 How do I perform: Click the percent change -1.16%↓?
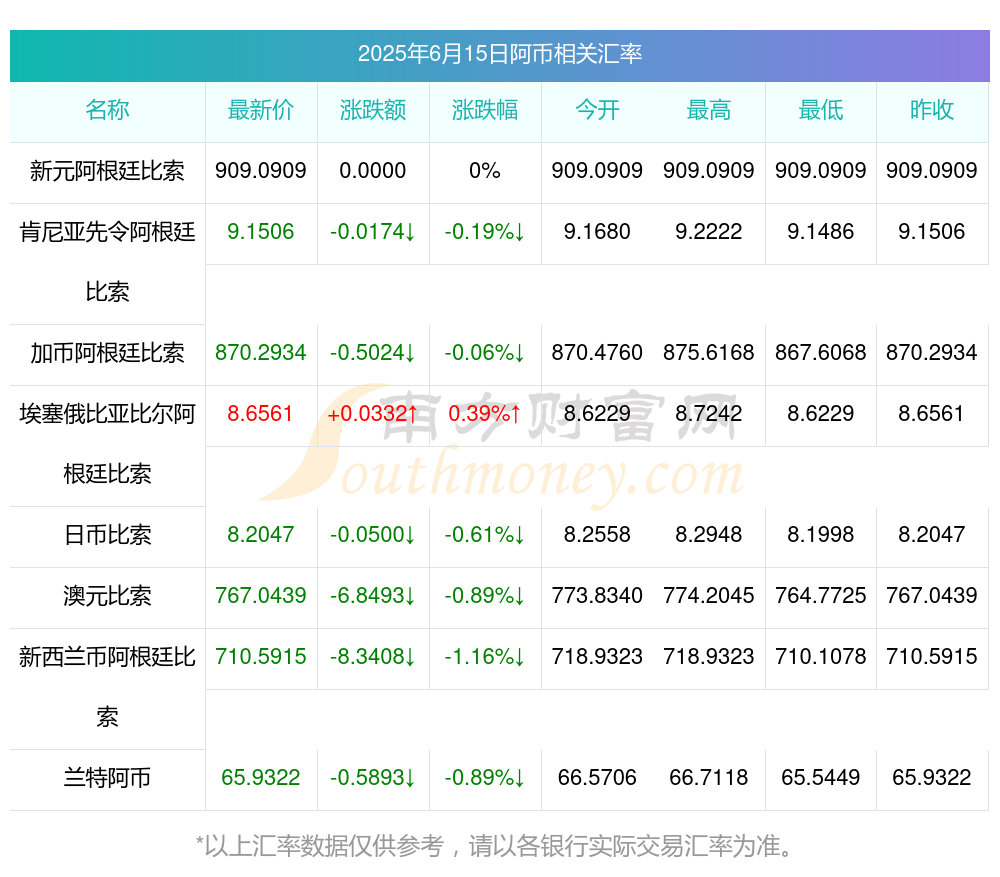click(485, 656)
